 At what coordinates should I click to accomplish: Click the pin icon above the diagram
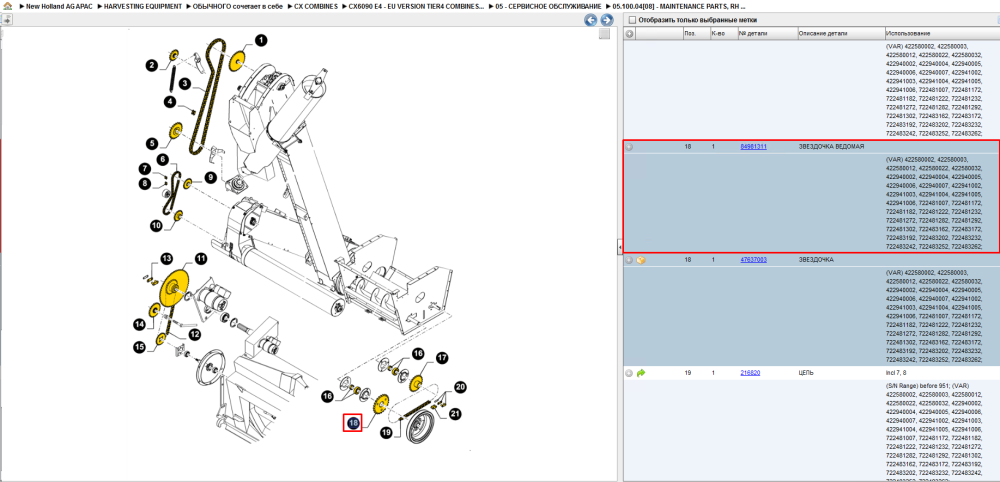[7, 20]
